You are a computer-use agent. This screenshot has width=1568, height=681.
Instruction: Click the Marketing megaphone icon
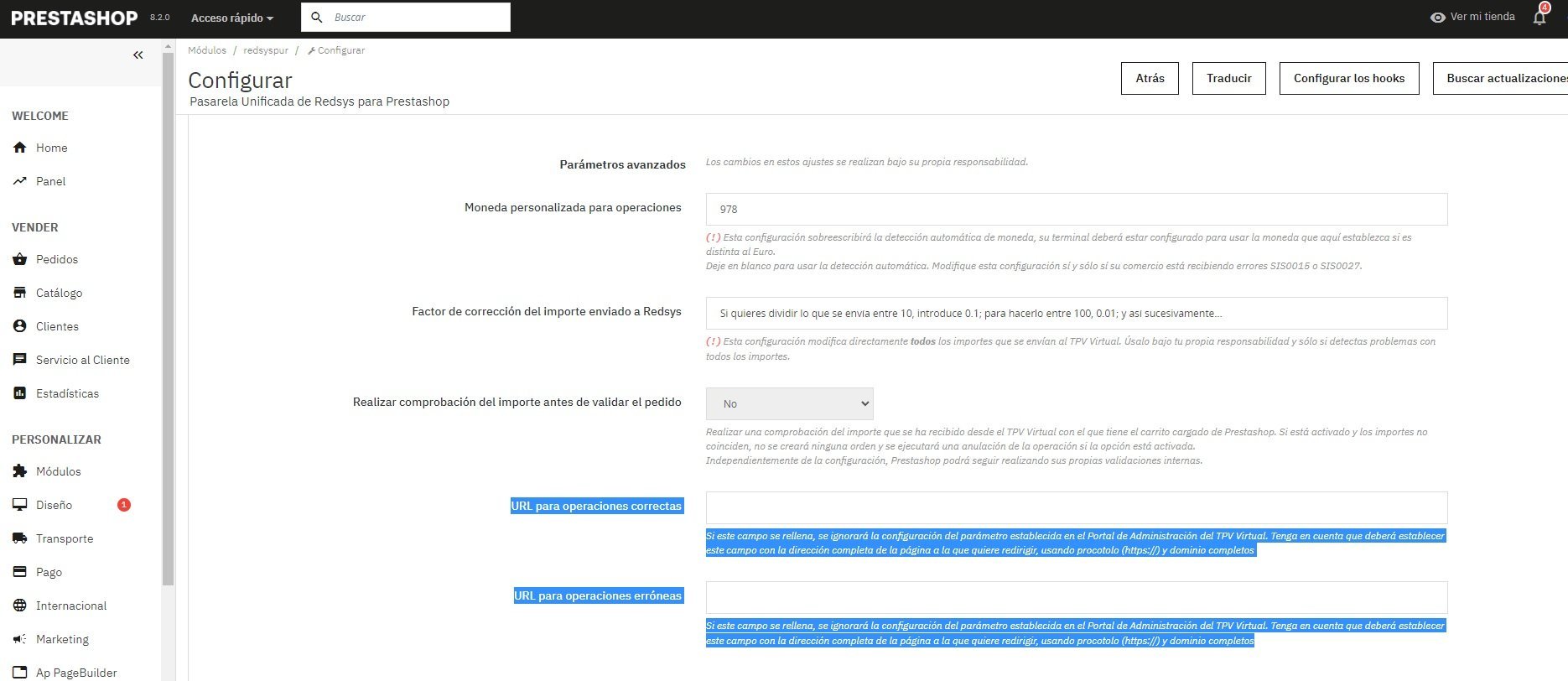(x=20, y=639)
